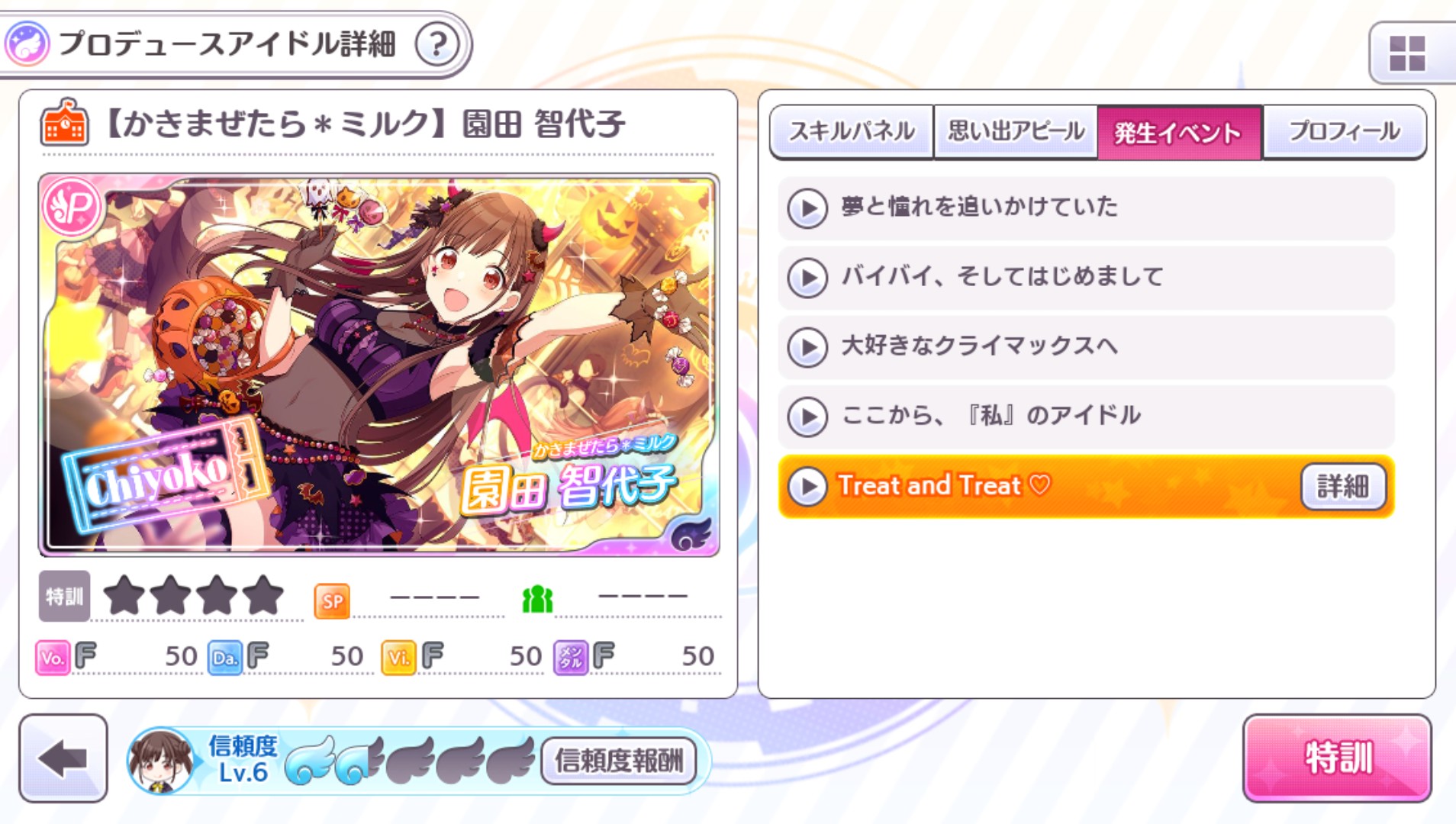1456x824 pixels.
Task: Open the 信頼度報酬 rewards button
Action: [619, 761]
